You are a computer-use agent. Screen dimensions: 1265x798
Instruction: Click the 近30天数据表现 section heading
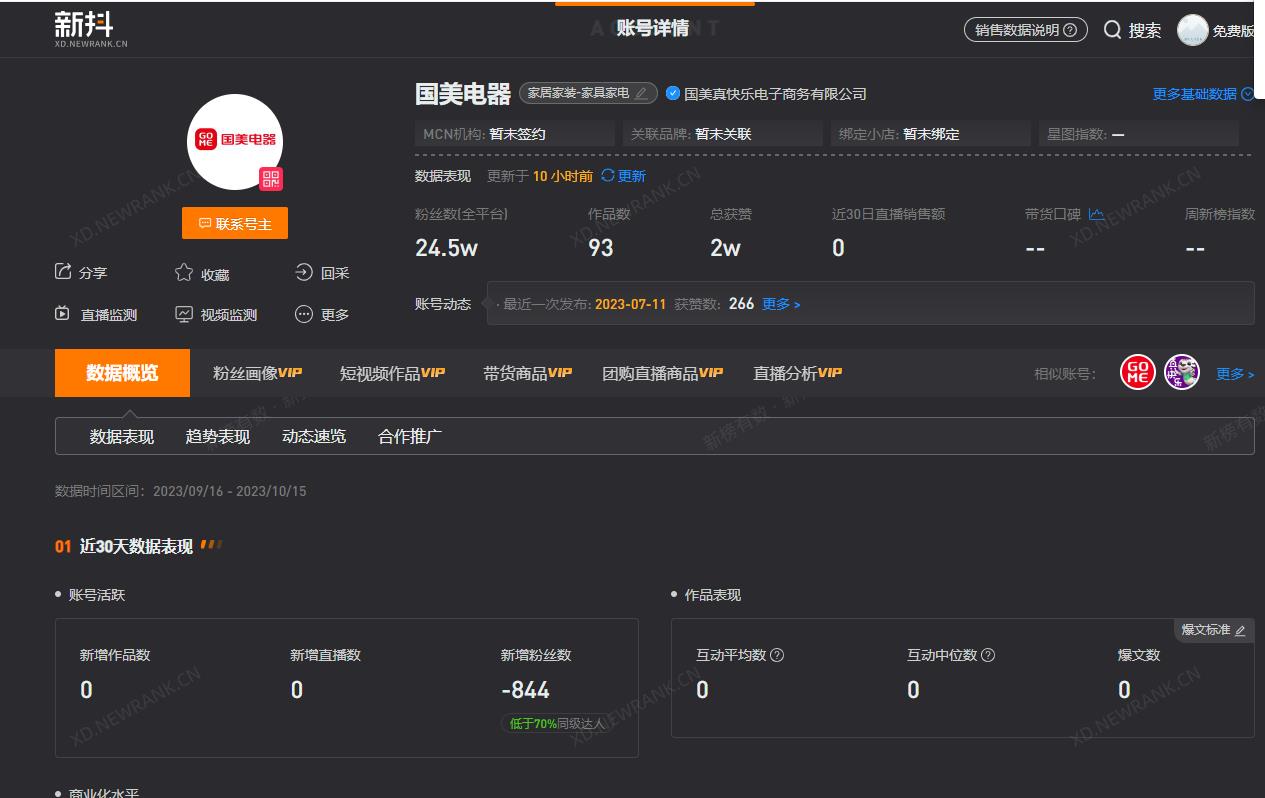[x=136, y=547]
